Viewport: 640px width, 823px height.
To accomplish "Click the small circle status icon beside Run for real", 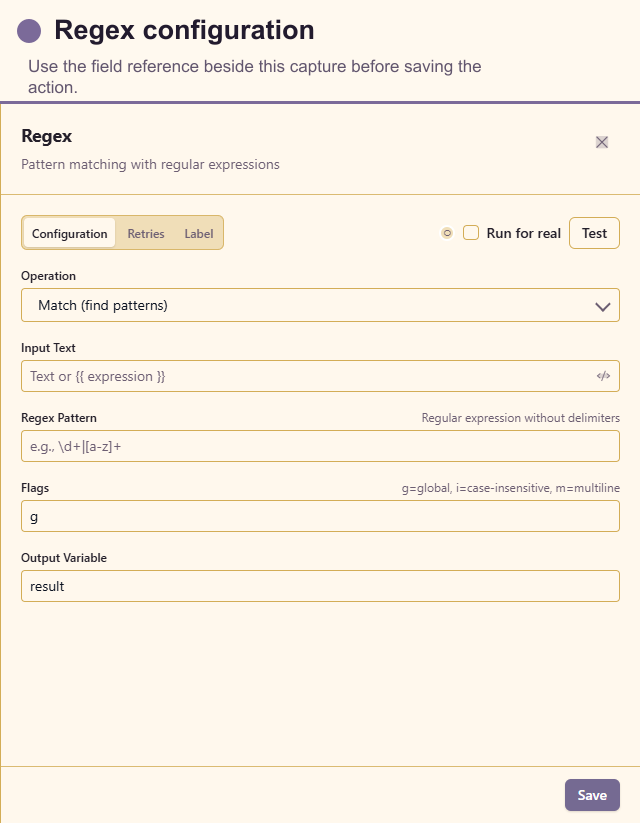I will tap(447, 233).
